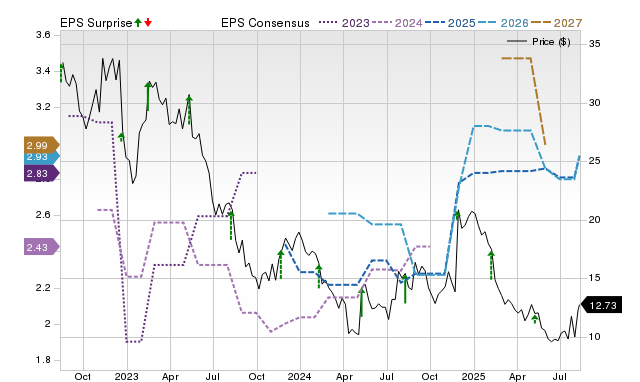Select the 2027 consensus legend entry
640x382 pixels.
(556, 23)
